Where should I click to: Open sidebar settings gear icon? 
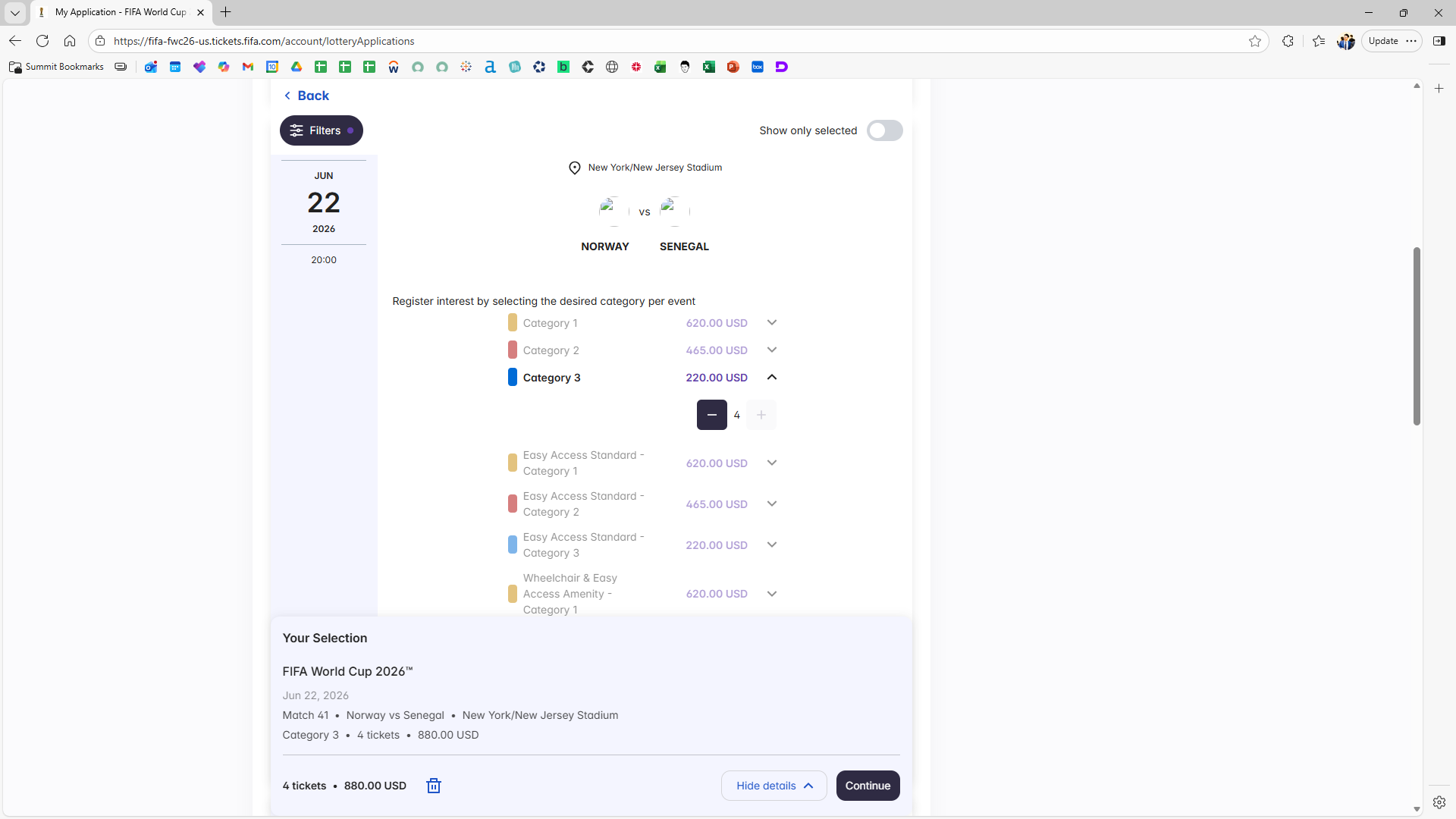point(1439,802)
